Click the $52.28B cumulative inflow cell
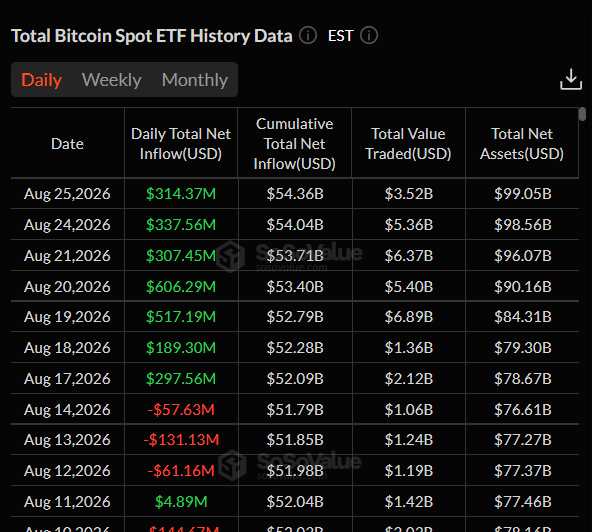 [295, 347]
